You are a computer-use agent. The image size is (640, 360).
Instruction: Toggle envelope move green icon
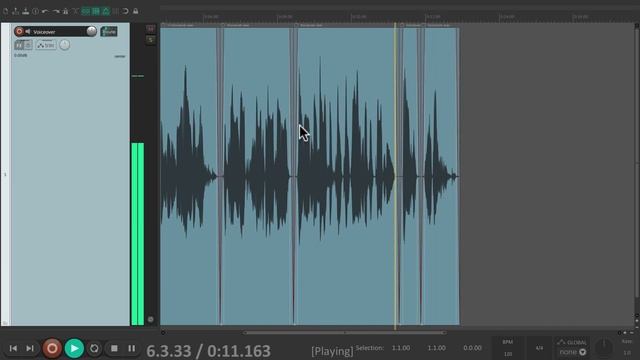pos(106,11)
